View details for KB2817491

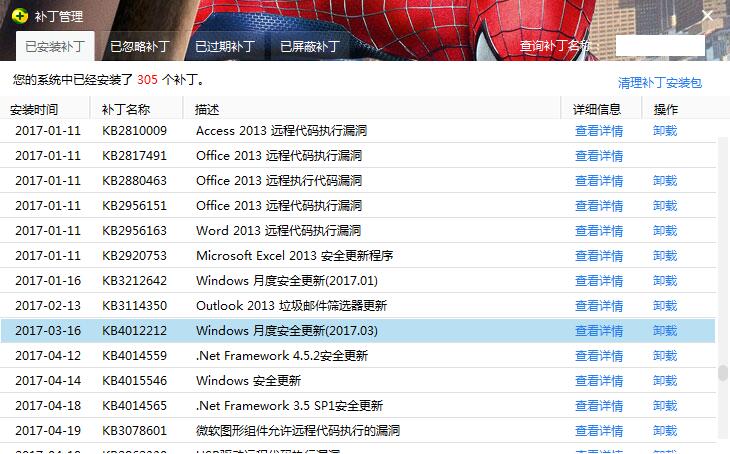pos(599,156)
